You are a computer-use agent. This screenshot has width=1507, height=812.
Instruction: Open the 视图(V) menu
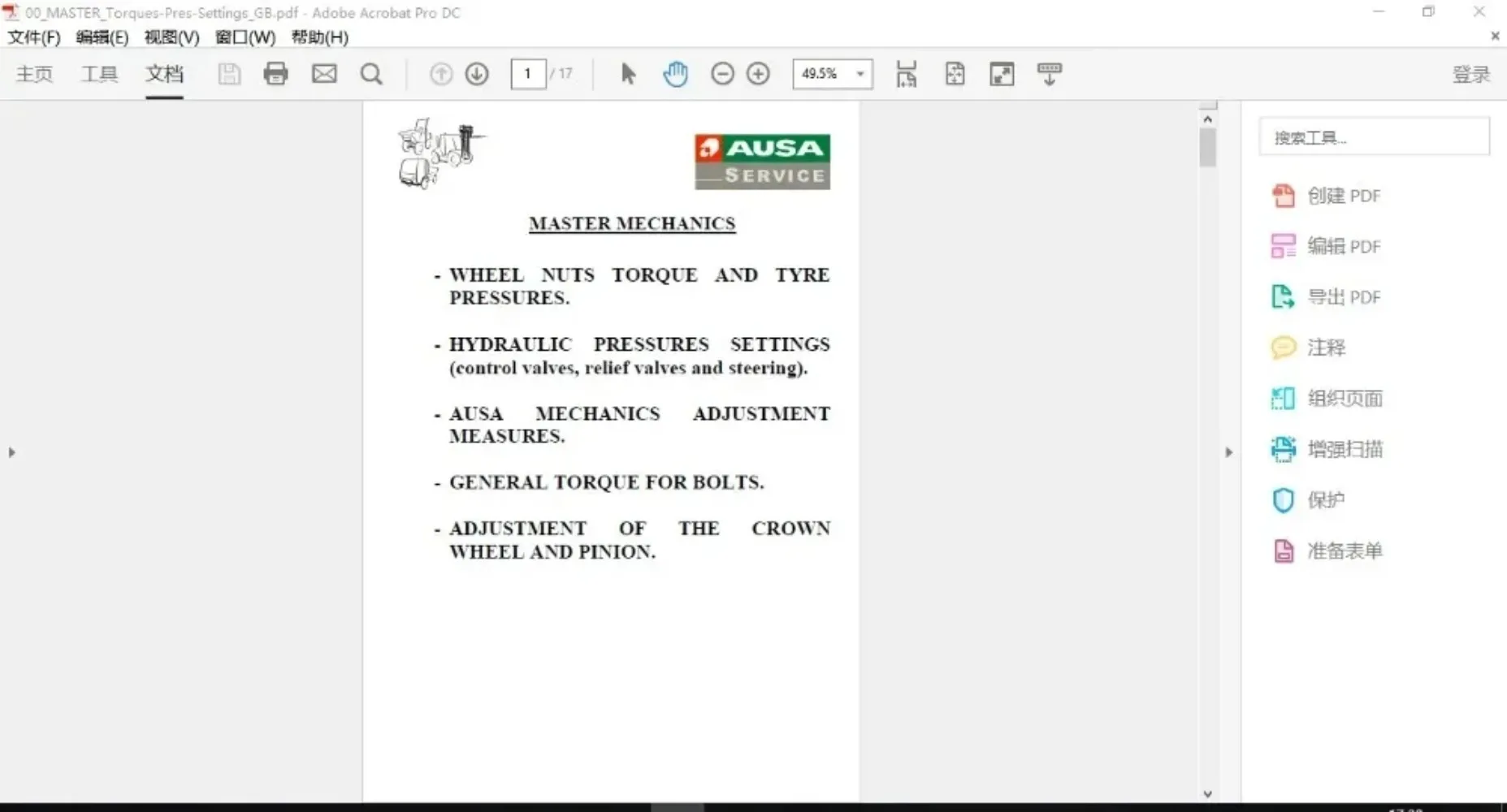(x=171, y=37)
